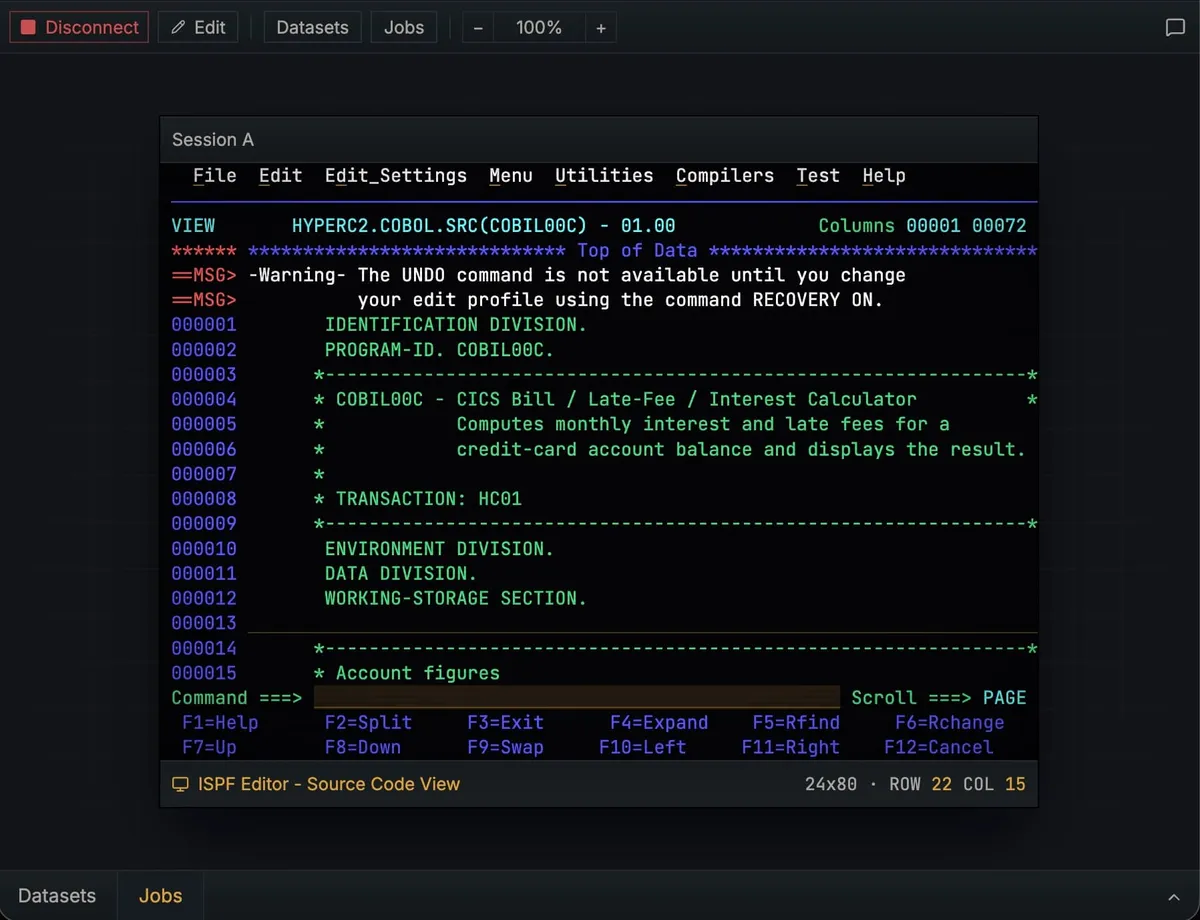Open the Utilities menu

604,176
